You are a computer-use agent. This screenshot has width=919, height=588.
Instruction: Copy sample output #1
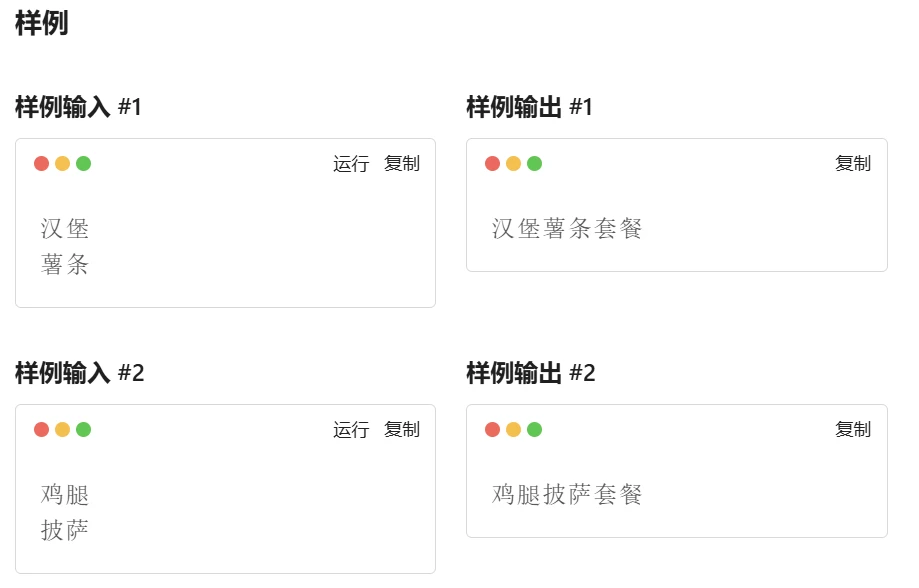click(853, 164)
